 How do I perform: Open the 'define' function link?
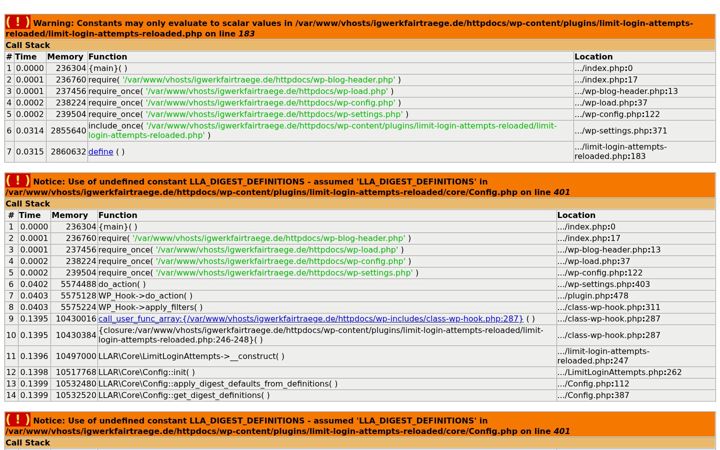tap(101, 152)
